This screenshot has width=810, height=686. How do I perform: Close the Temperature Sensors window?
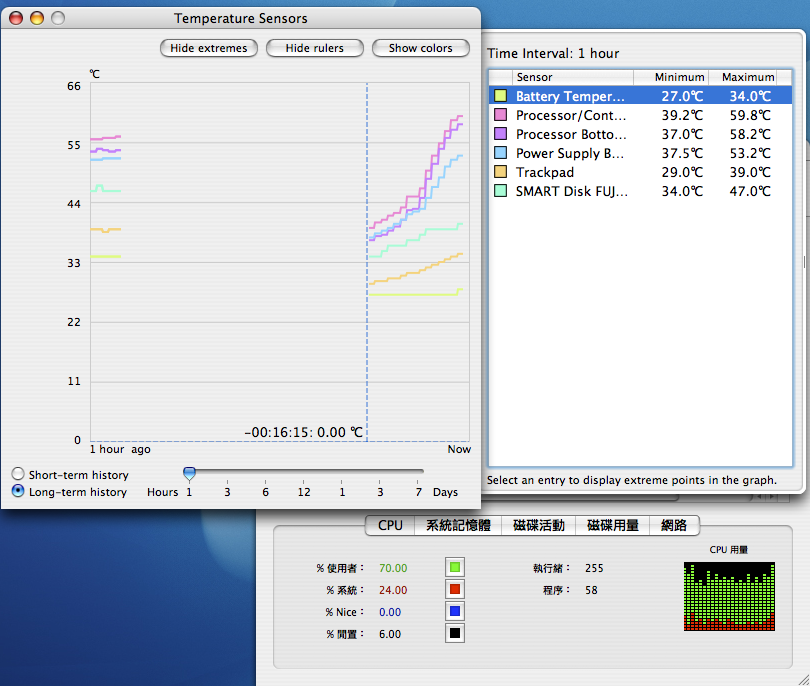pyautogui.click(x=16, y=18)
